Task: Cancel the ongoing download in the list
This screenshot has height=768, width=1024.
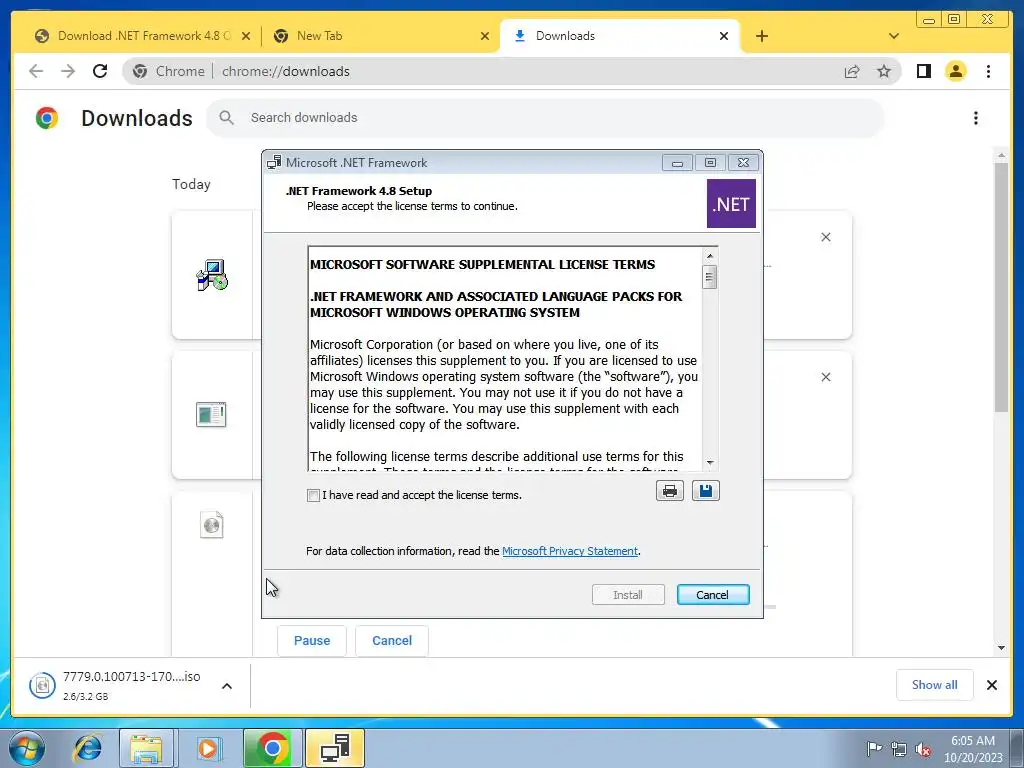Action: coord(392,641)
